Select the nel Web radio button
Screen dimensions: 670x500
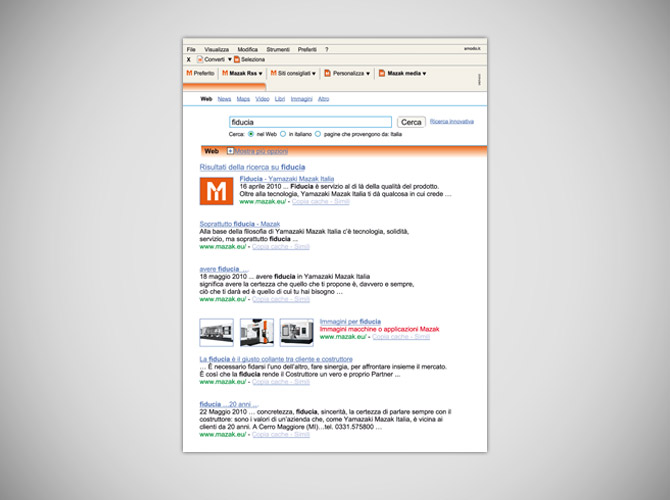coord(251,134)
